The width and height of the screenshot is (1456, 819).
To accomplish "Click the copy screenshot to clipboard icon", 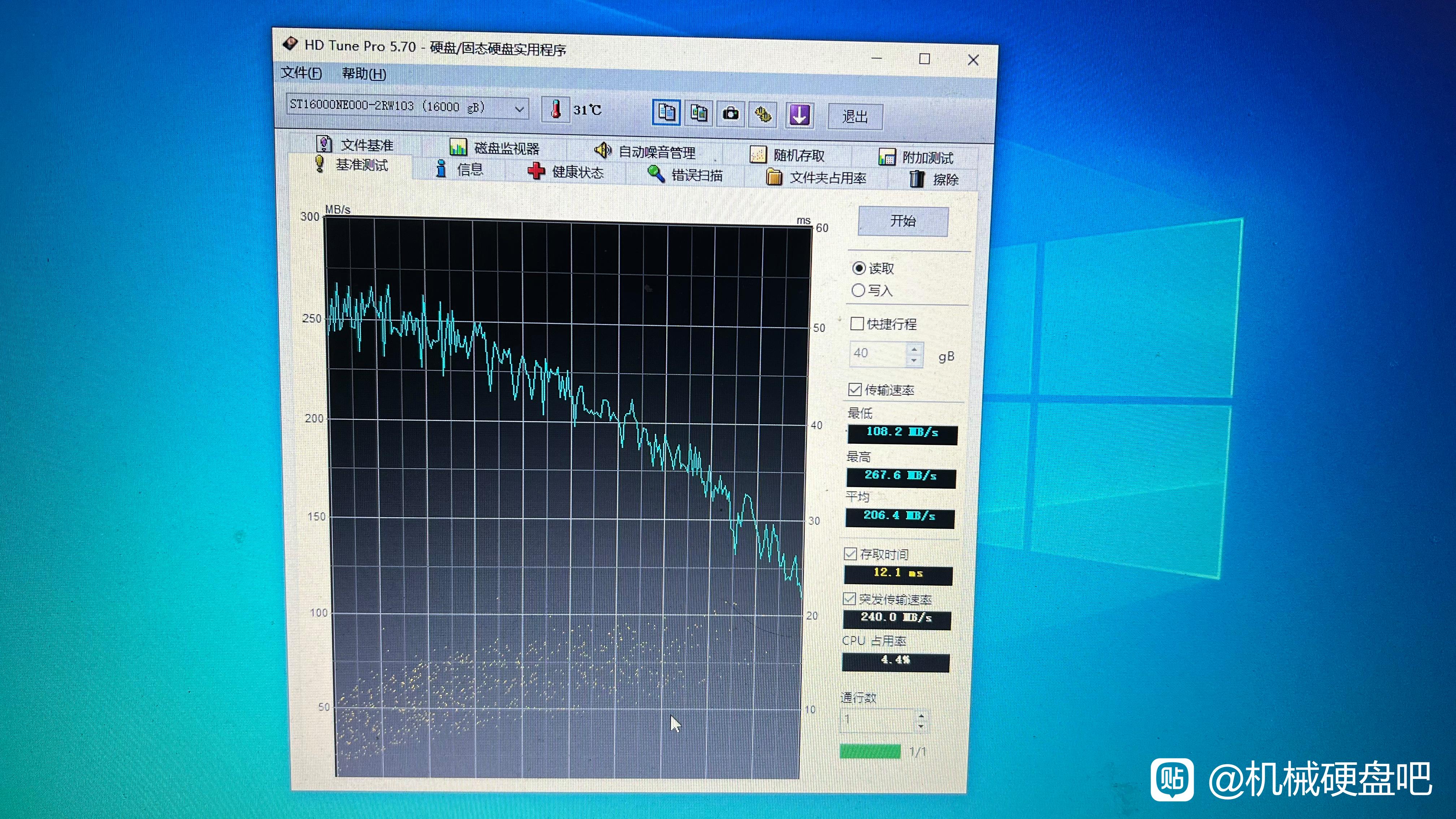I will point(699,113).
